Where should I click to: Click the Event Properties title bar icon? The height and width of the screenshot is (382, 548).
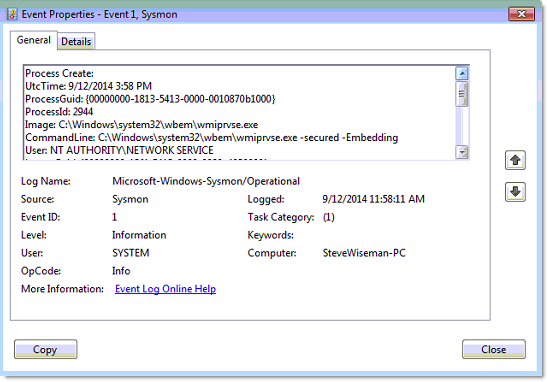click(12, 14)
